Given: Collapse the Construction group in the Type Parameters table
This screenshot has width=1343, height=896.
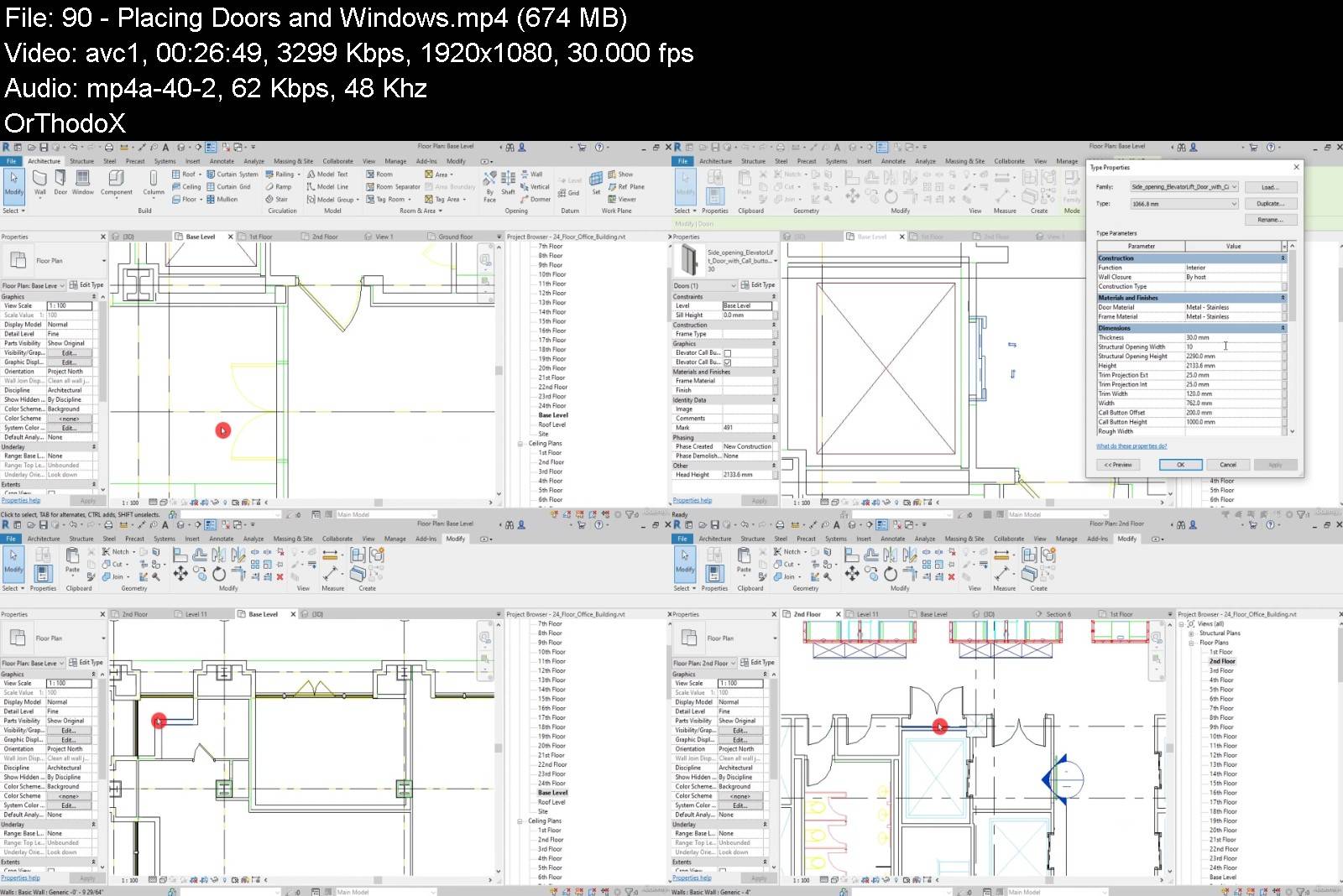Looking at the screenshot, I should point(1283,258).
